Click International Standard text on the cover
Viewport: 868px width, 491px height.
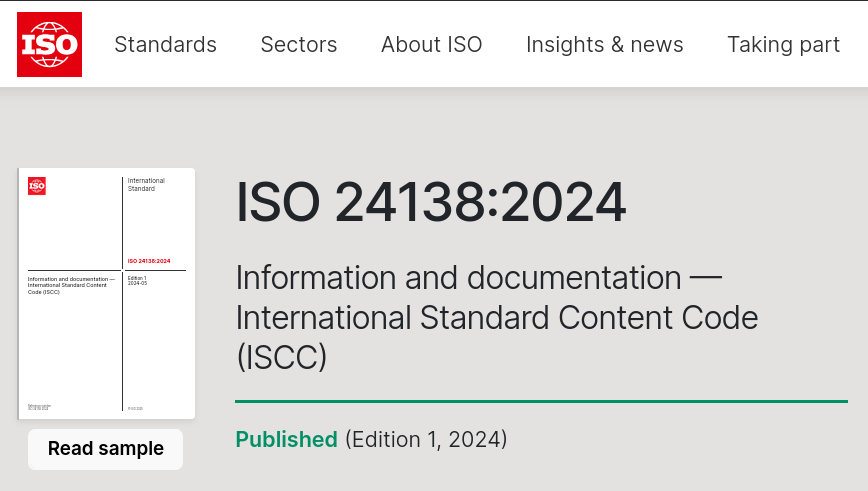[146, 184]
